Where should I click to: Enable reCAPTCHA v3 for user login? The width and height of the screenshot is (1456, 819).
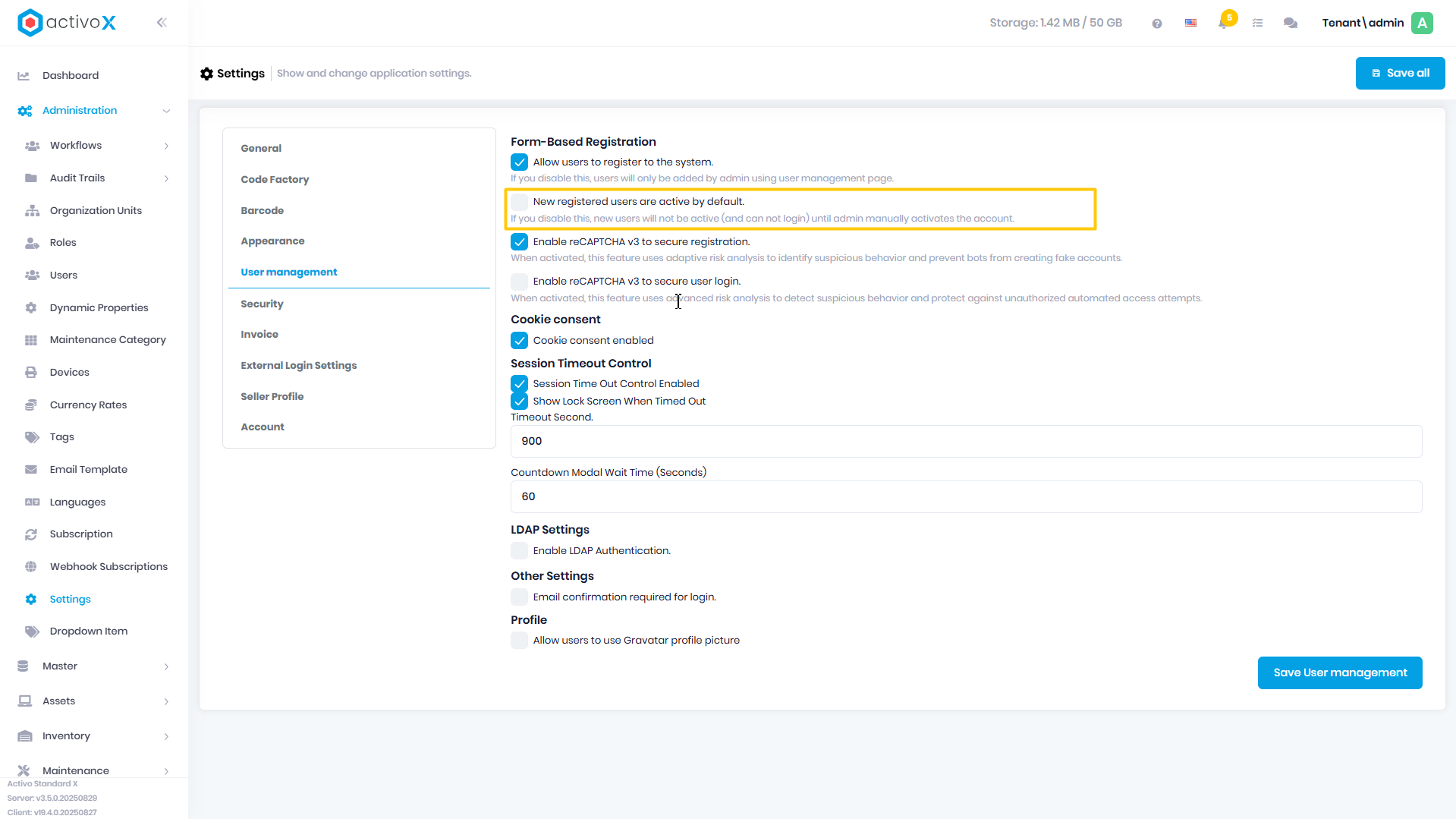(x=519, y=282)
